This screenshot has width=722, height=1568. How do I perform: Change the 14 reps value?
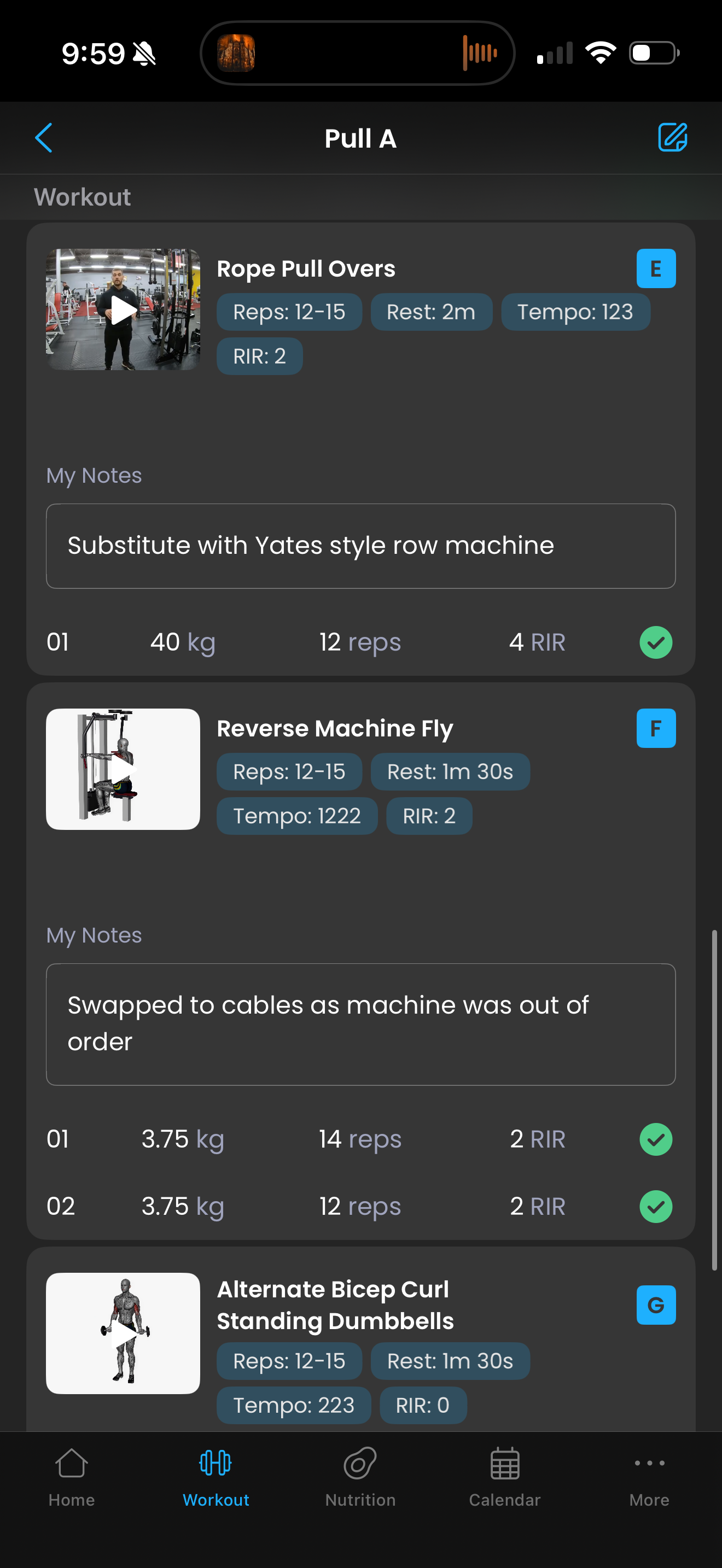pyautogui.click(x=360, y=1139)
